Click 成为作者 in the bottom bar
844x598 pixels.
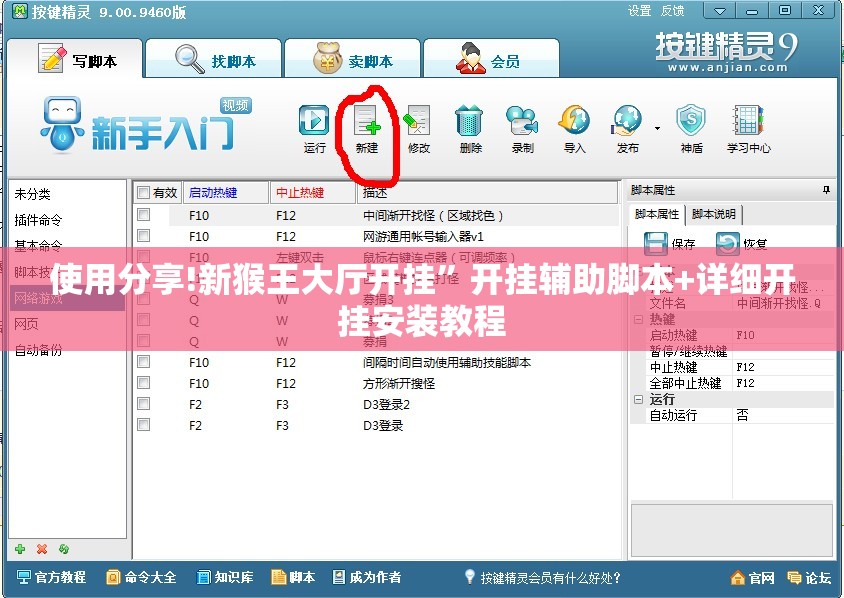tap(367, 578)
